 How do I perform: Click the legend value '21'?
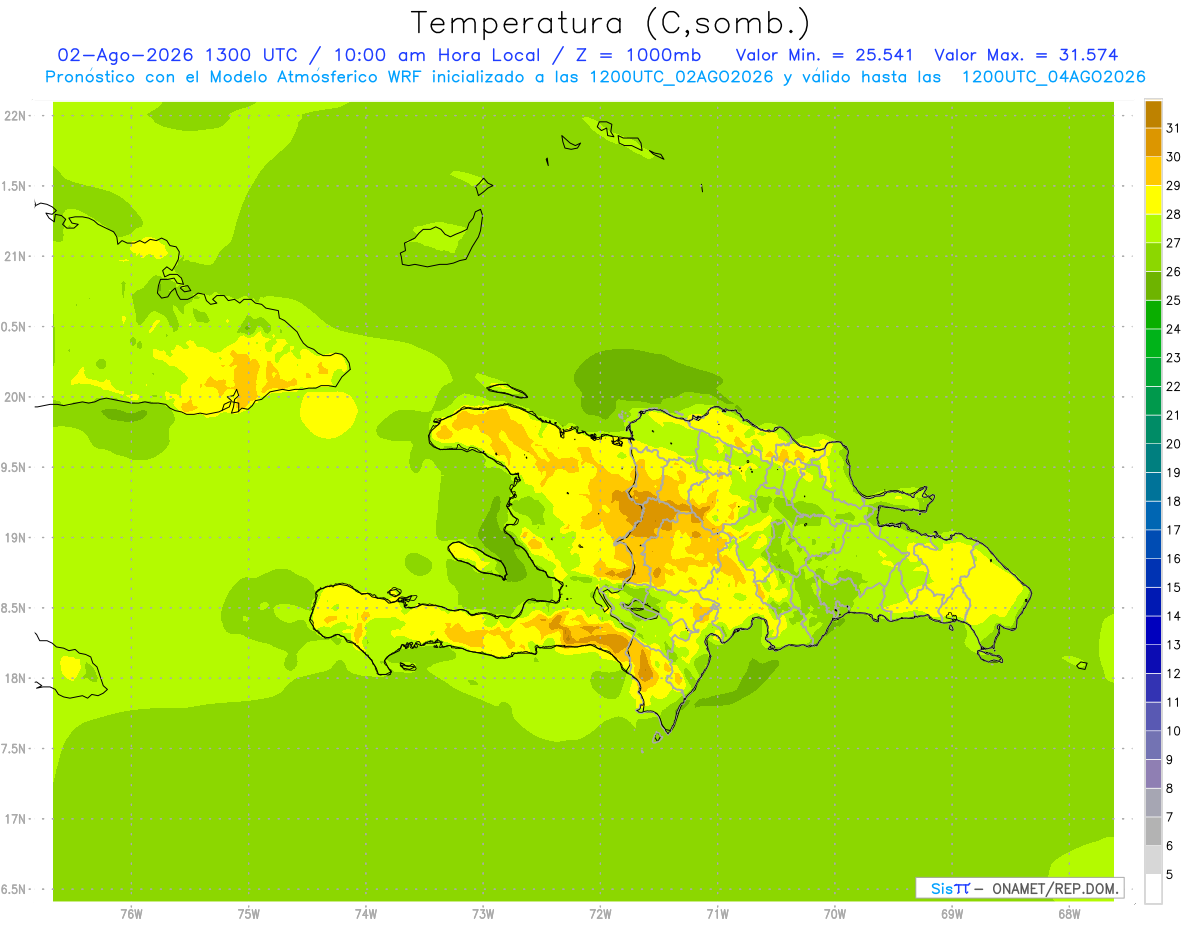pyautogui.click(x=1173, y=415)
